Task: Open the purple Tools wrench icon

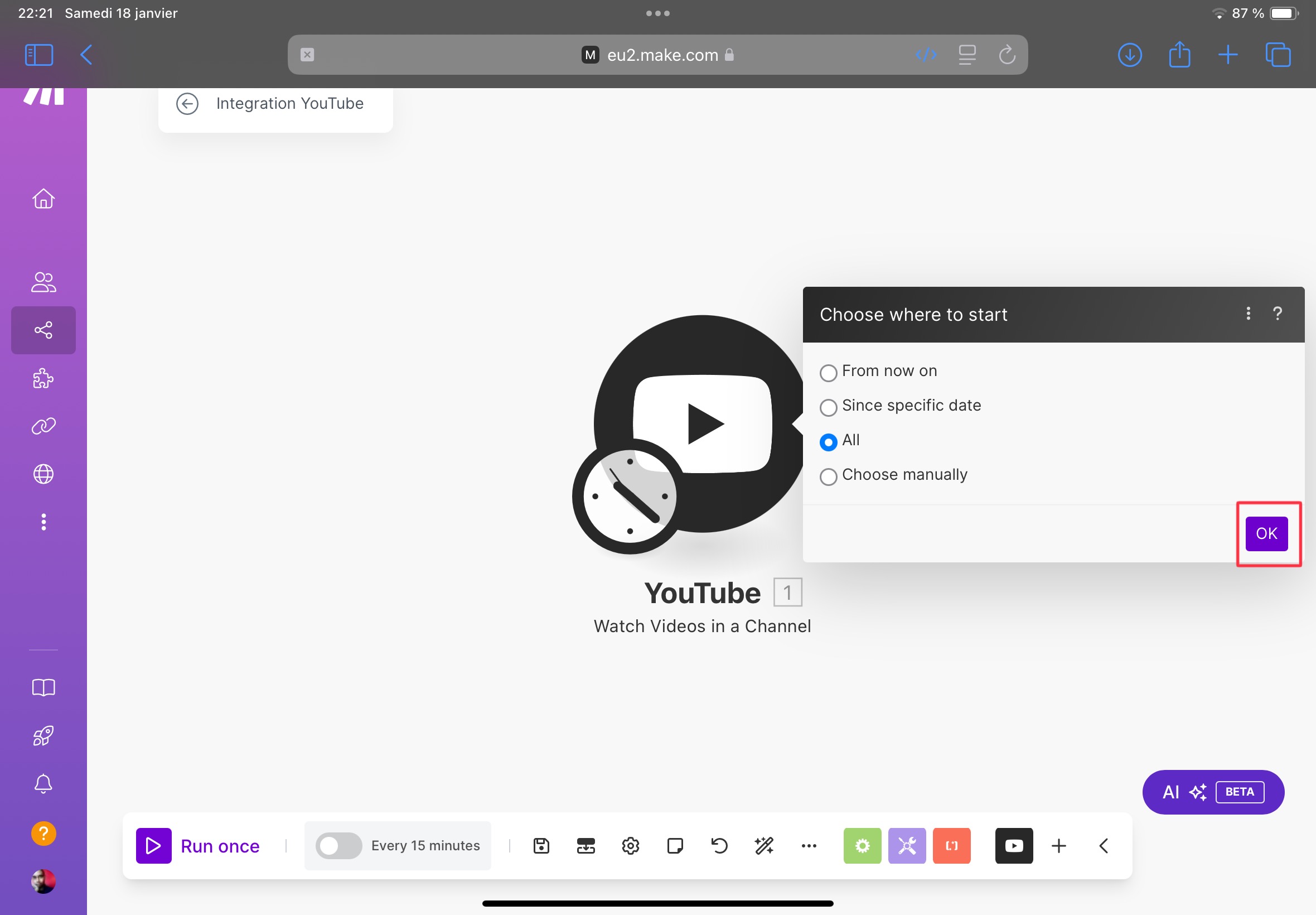Action: (907, 846)
